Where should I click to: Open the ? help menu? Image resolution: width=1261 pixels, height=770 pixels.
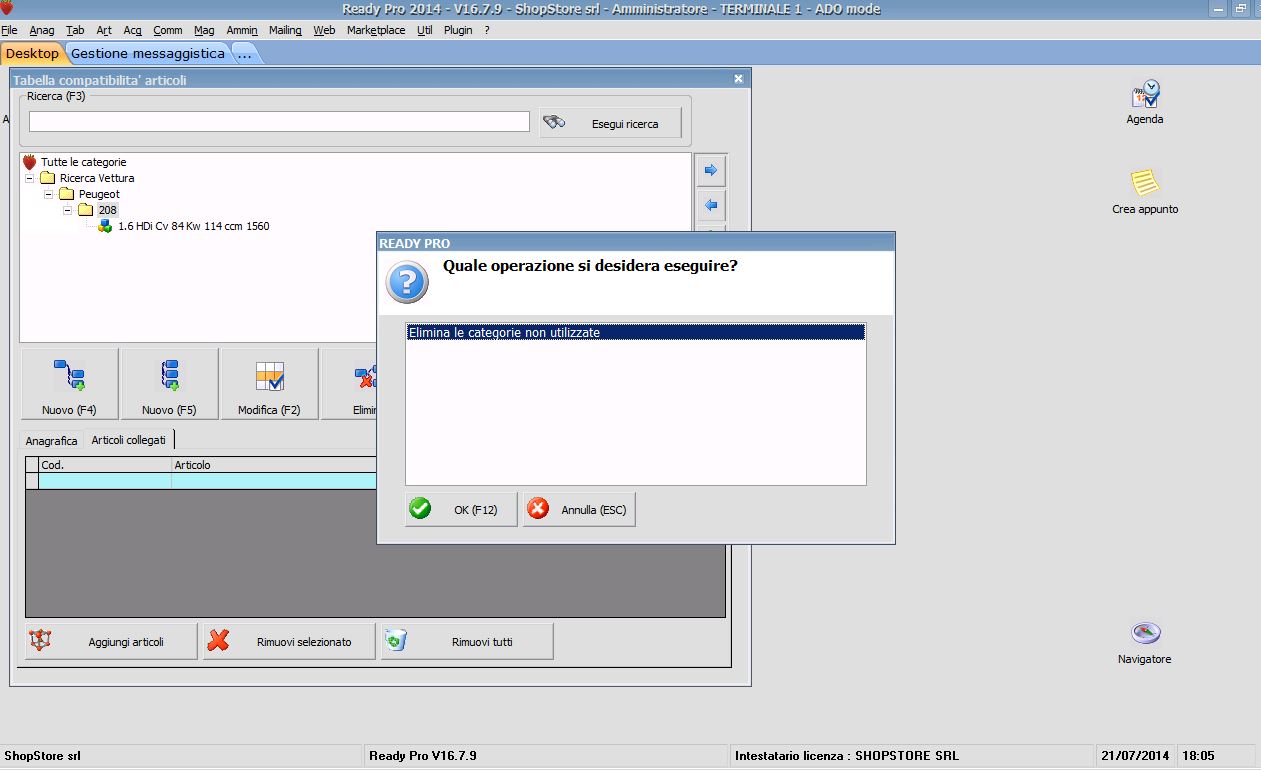(487, 30)
